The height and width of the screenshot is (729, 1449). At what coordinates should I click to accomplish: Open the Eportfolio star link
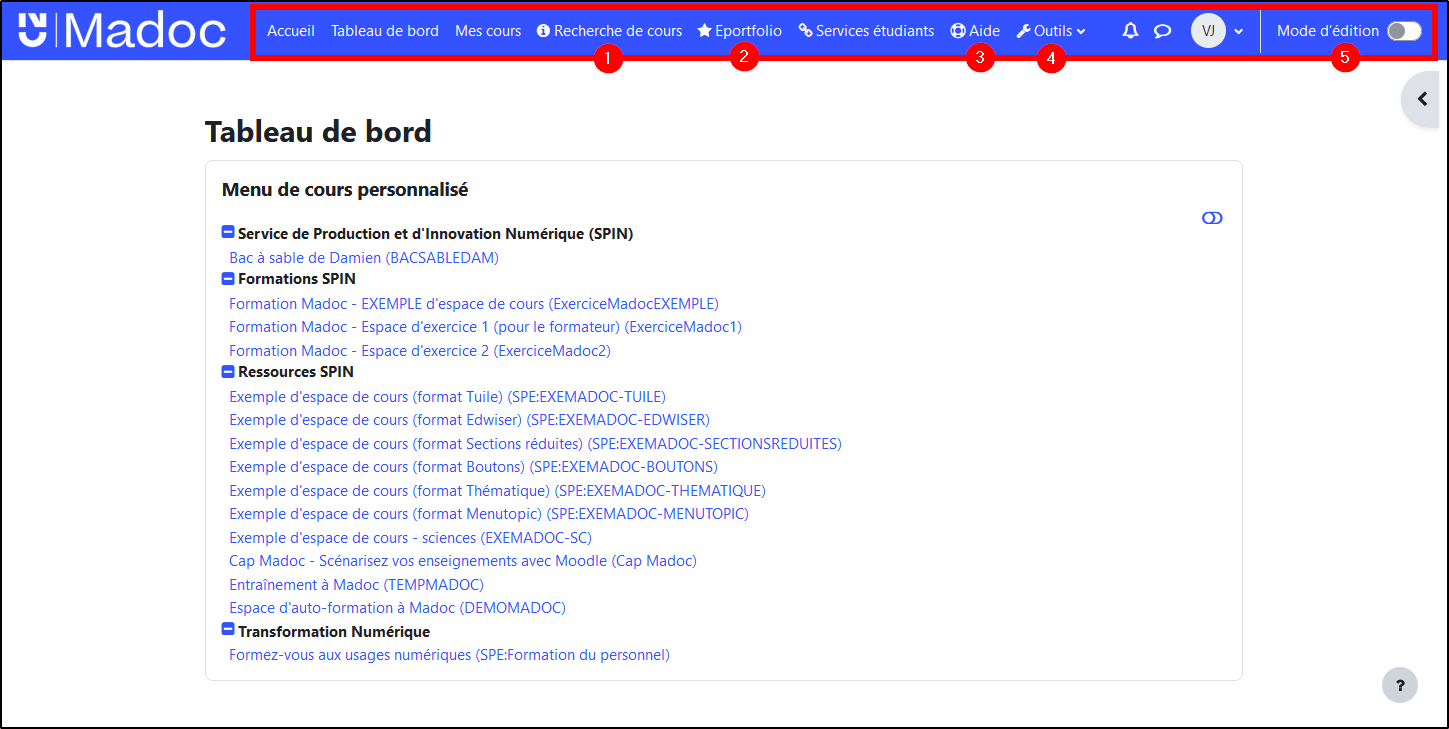point(739,31)
